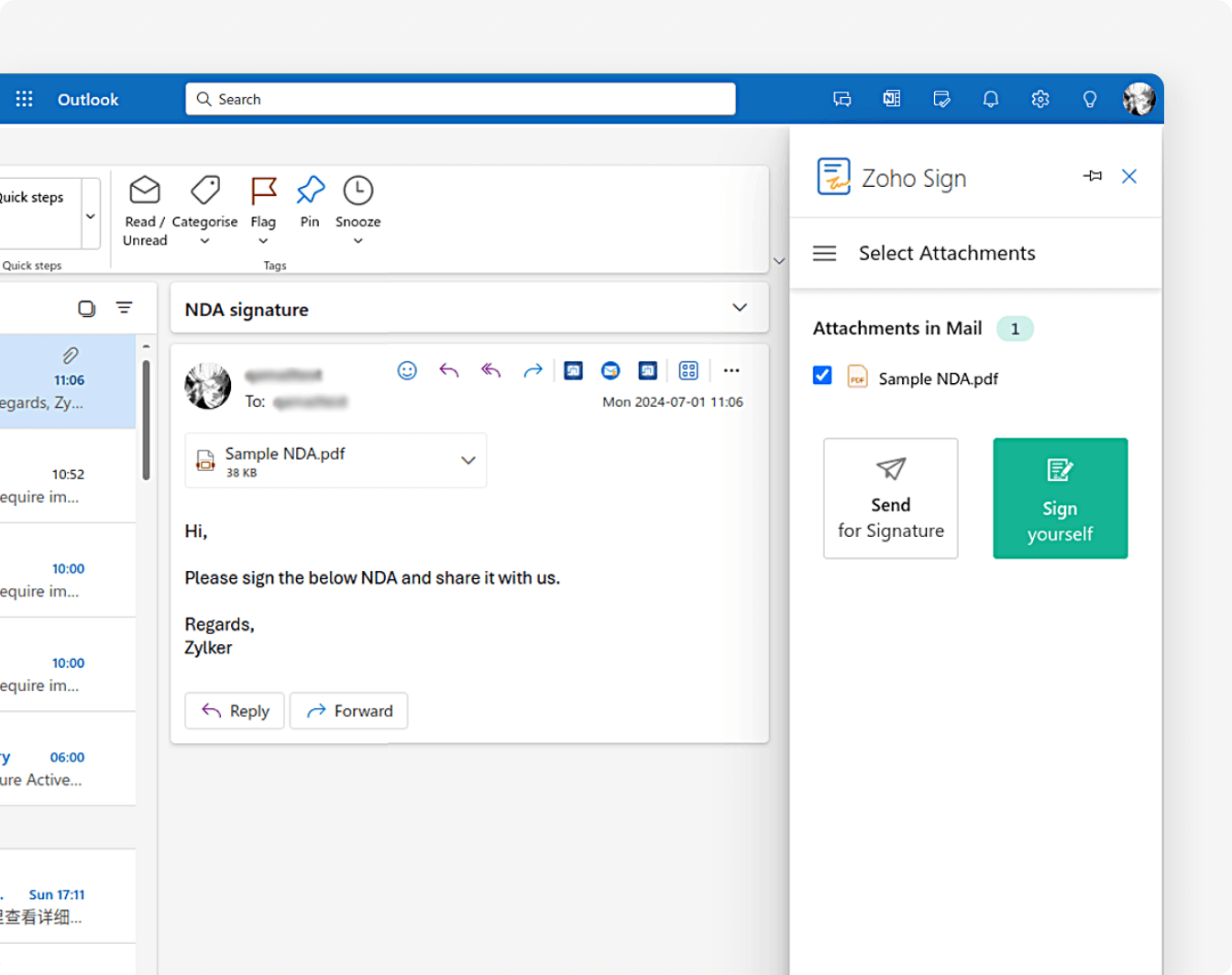The height and width of the screenshot is (975, 1232).
Task: Open the Outlook app launcher grid
Action: 25,99
